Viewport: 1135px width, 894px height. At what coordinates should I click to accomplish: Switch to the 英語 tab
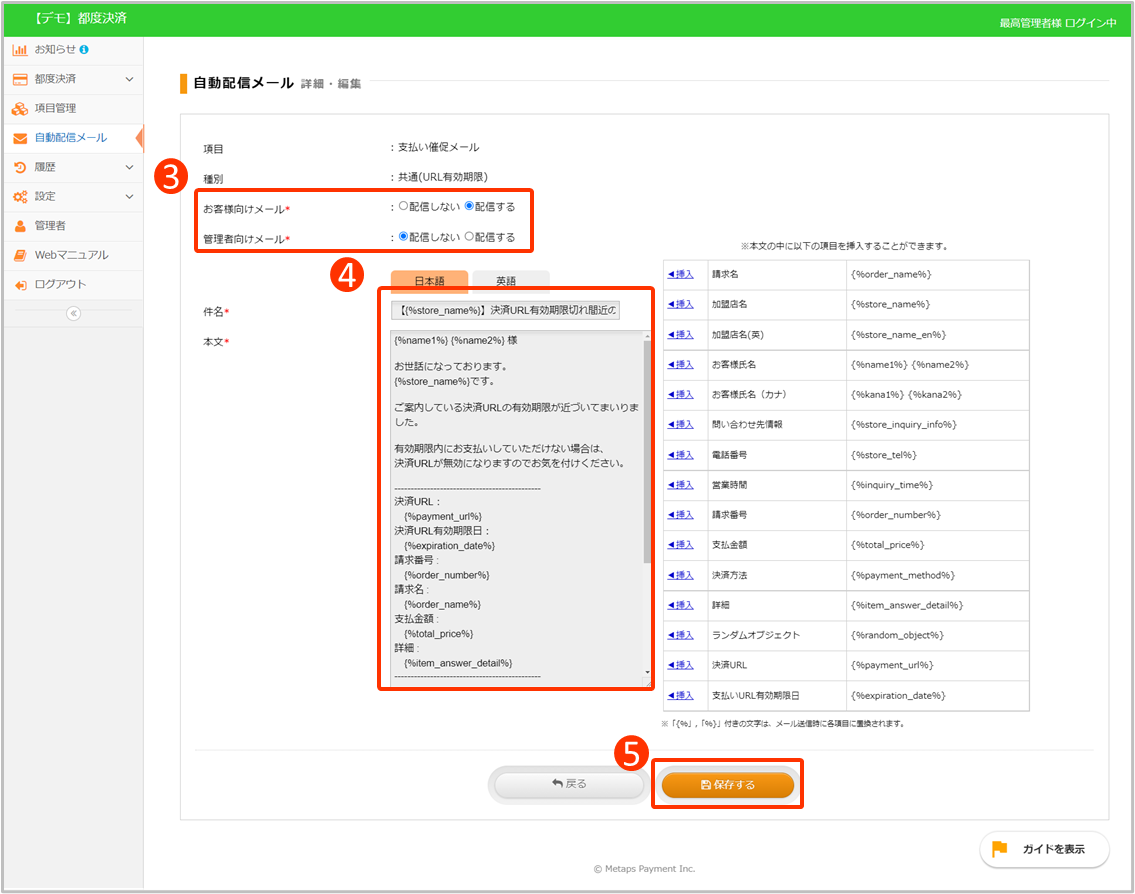(511, 281)
